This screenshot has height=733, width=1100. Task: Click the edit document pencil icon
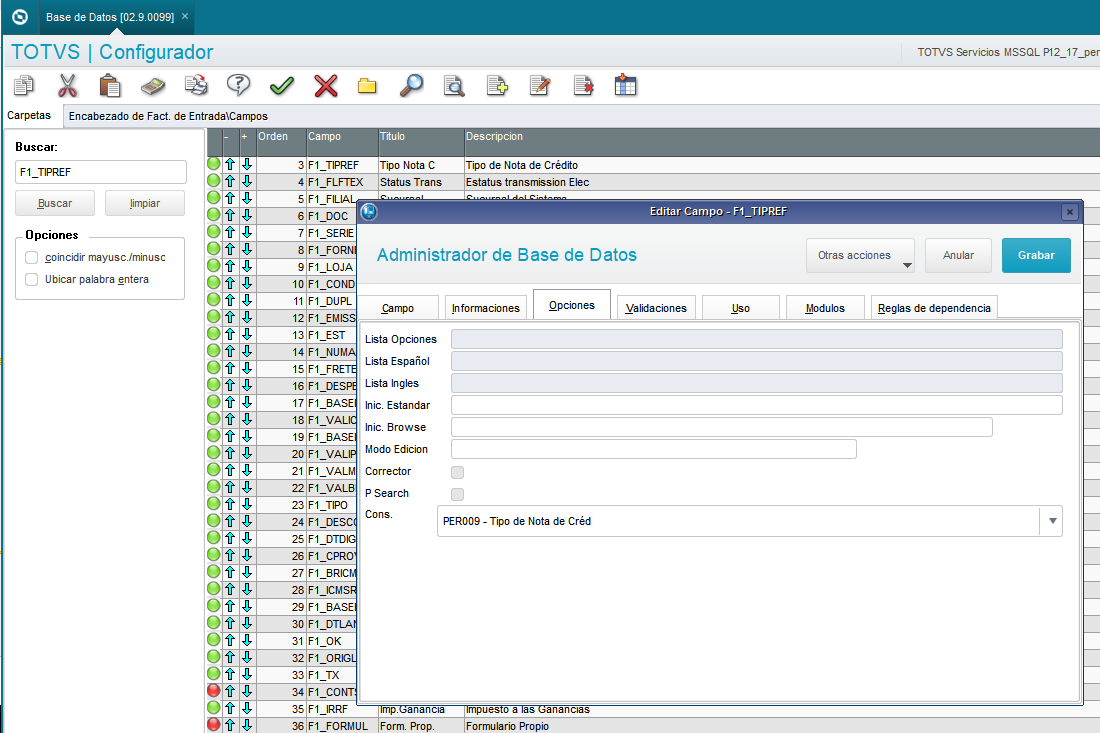click(x=539, y=86)
